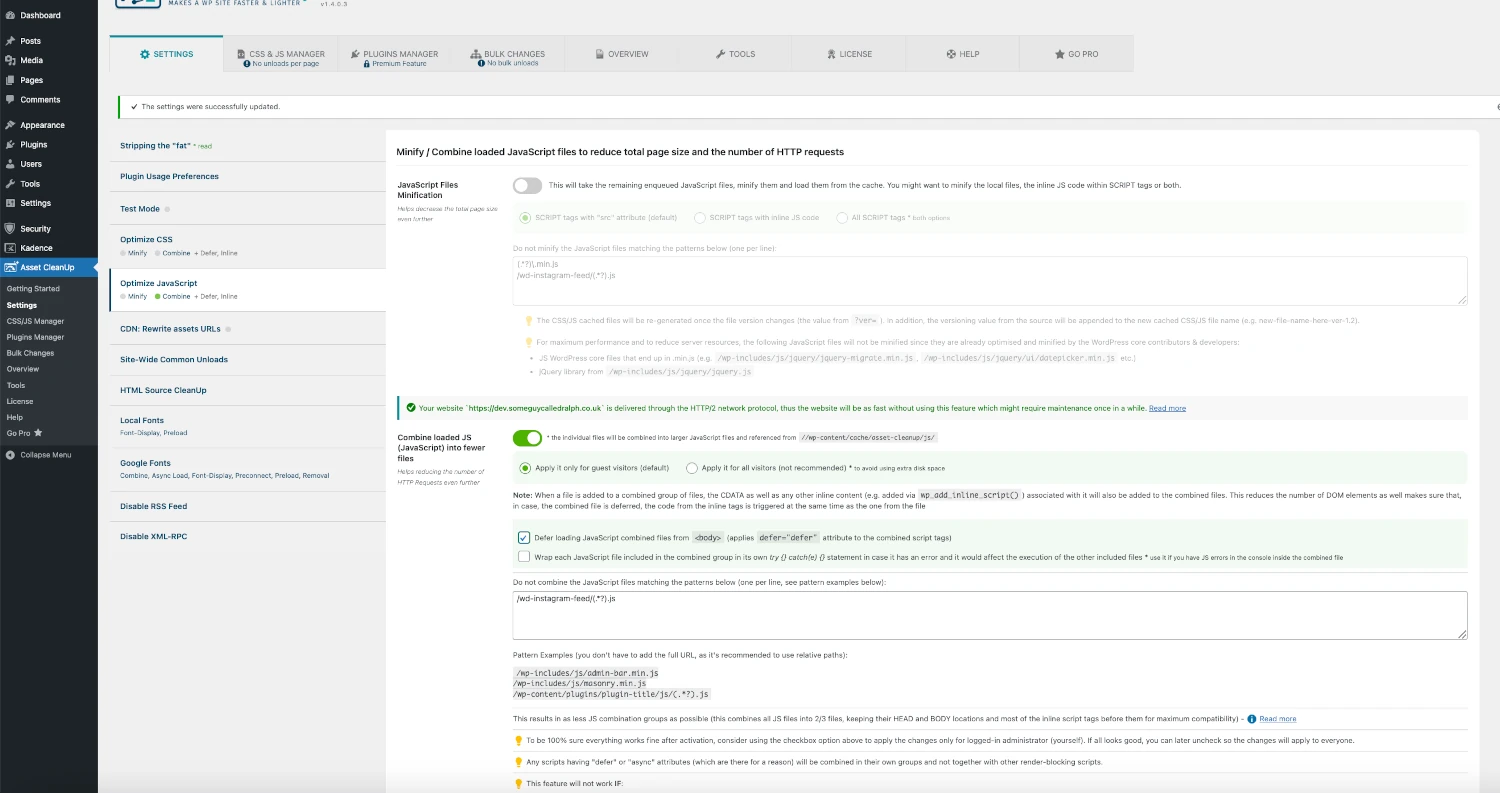Open Media via its sidebar icon
The height and width of the screenshot is (793, 1500).
[10, 60]
